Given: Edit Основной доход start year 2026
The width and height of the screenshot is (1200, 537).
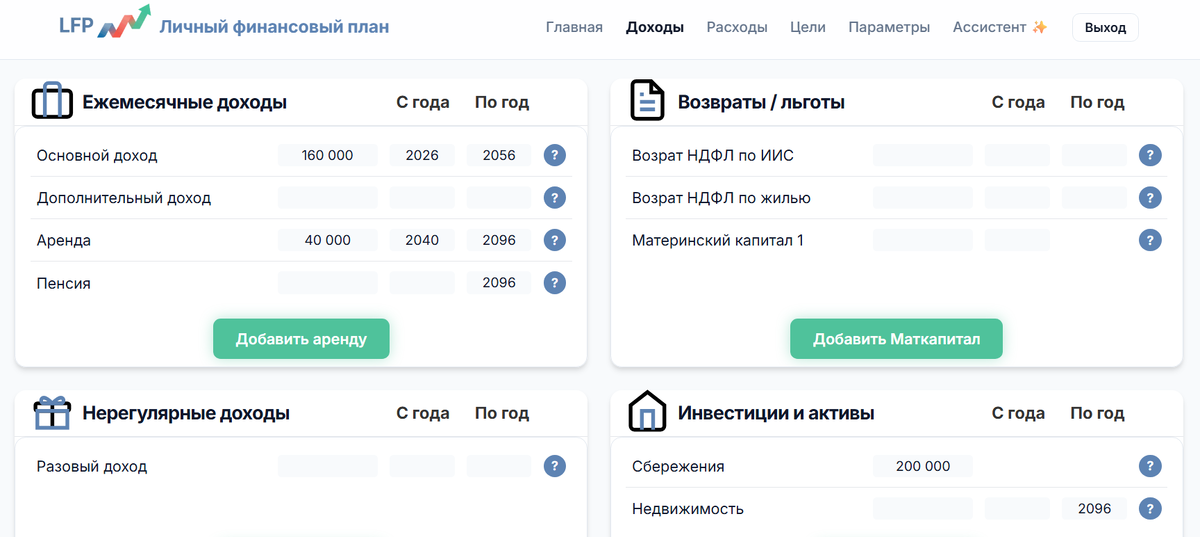Looking at the screenshot, I should coord(422,155).
